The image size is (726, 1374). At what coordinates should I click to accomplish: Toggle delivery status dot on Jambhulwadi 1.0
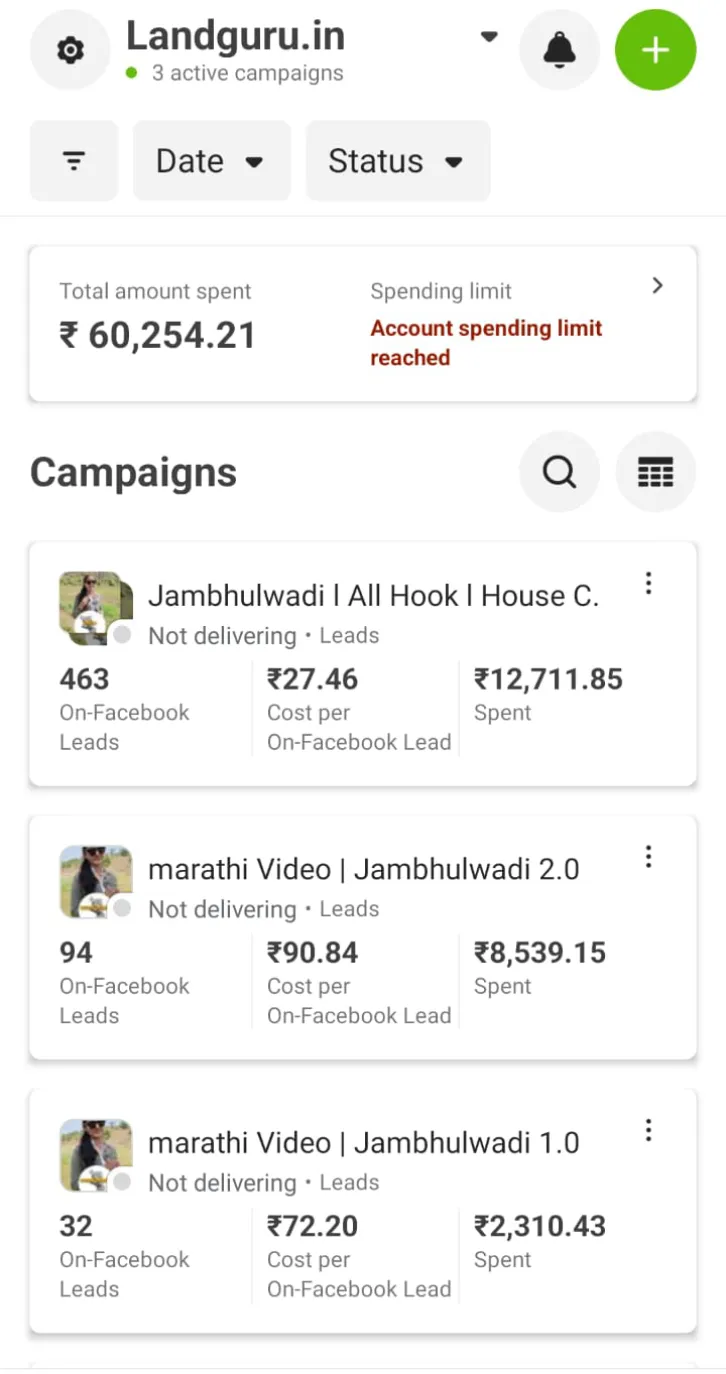tap(122, 1182)
